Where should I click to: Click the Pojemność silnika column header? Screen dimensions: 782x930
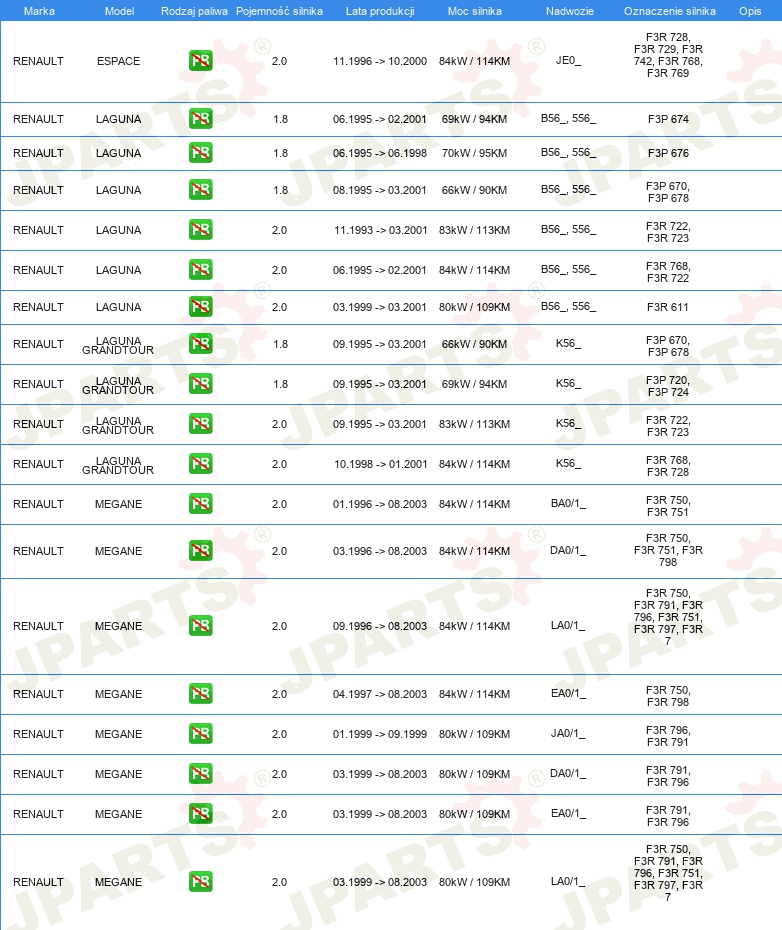click(279, 11)
